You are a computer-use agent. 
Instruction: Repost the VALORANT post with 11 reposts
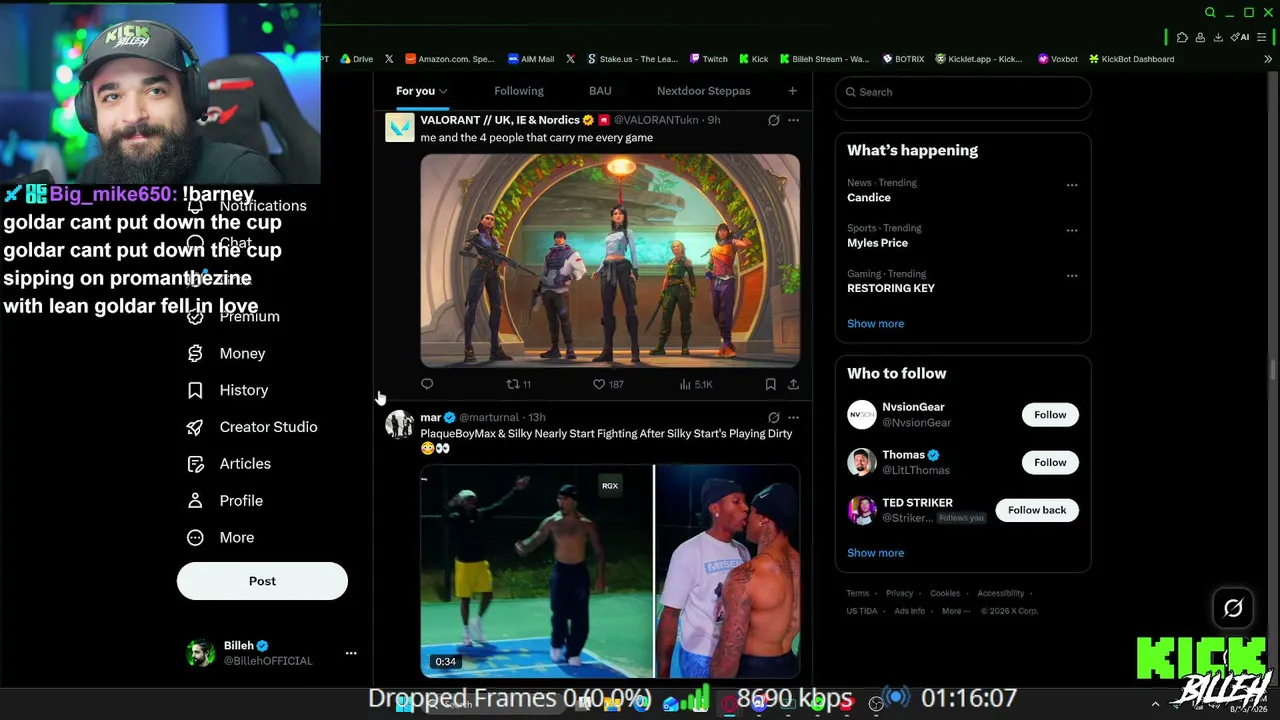click(518, 384)
